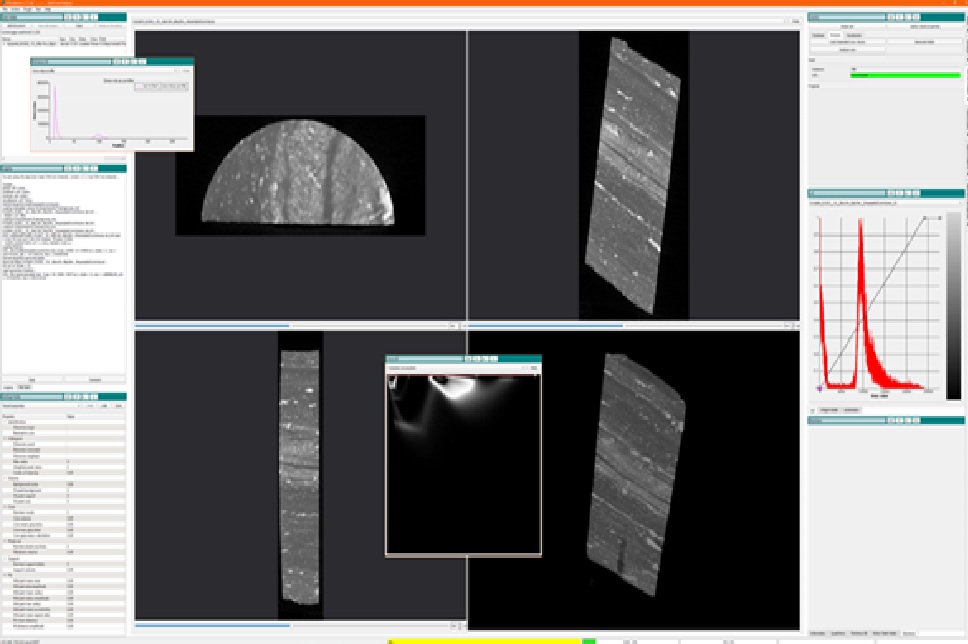This screenshot has width=968, height=644.
Task: Click first icon in histogram popup header
Action: [119, 62]
